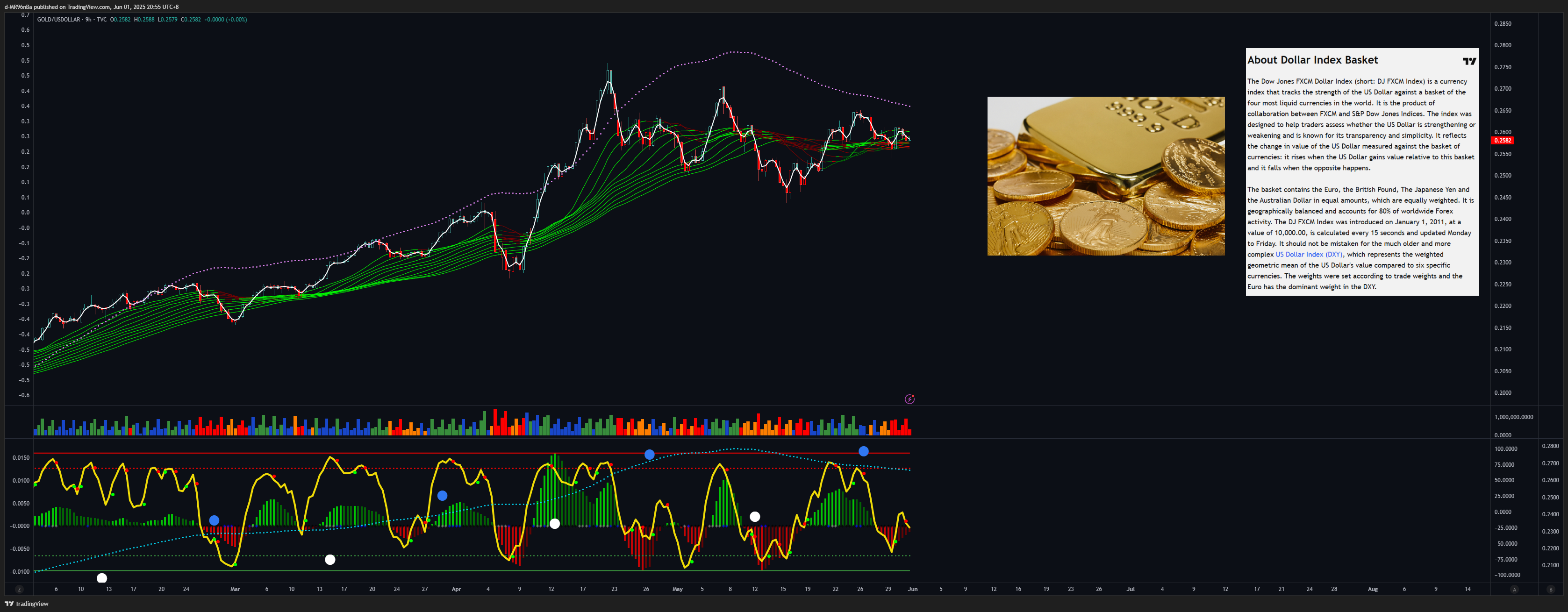Screen dimensions: 1568x612
Task: Click the TradingView logo inside the About note
Action: (1469, 61)
